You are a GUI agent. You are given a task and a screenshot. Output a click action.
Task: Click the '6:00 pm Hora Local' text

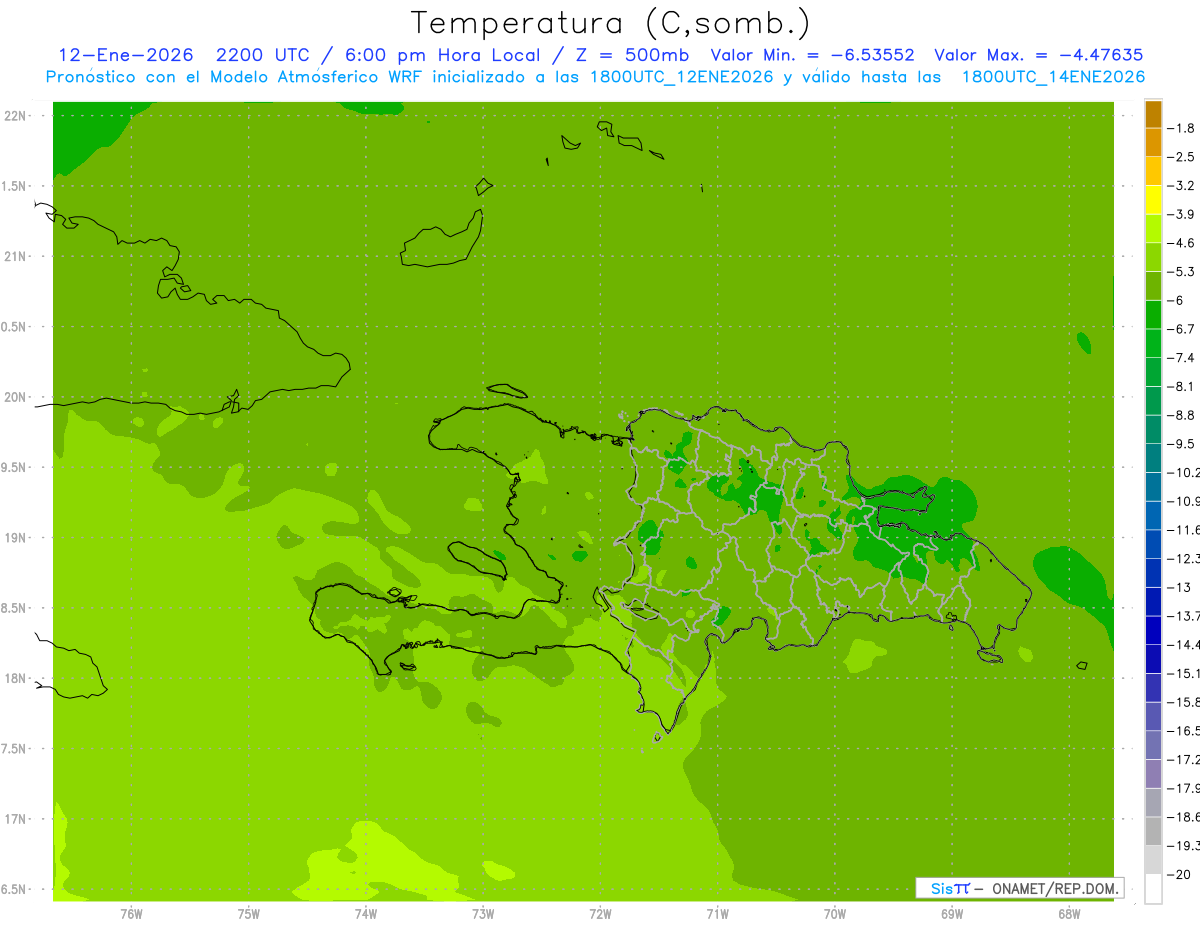coord(442,55)
